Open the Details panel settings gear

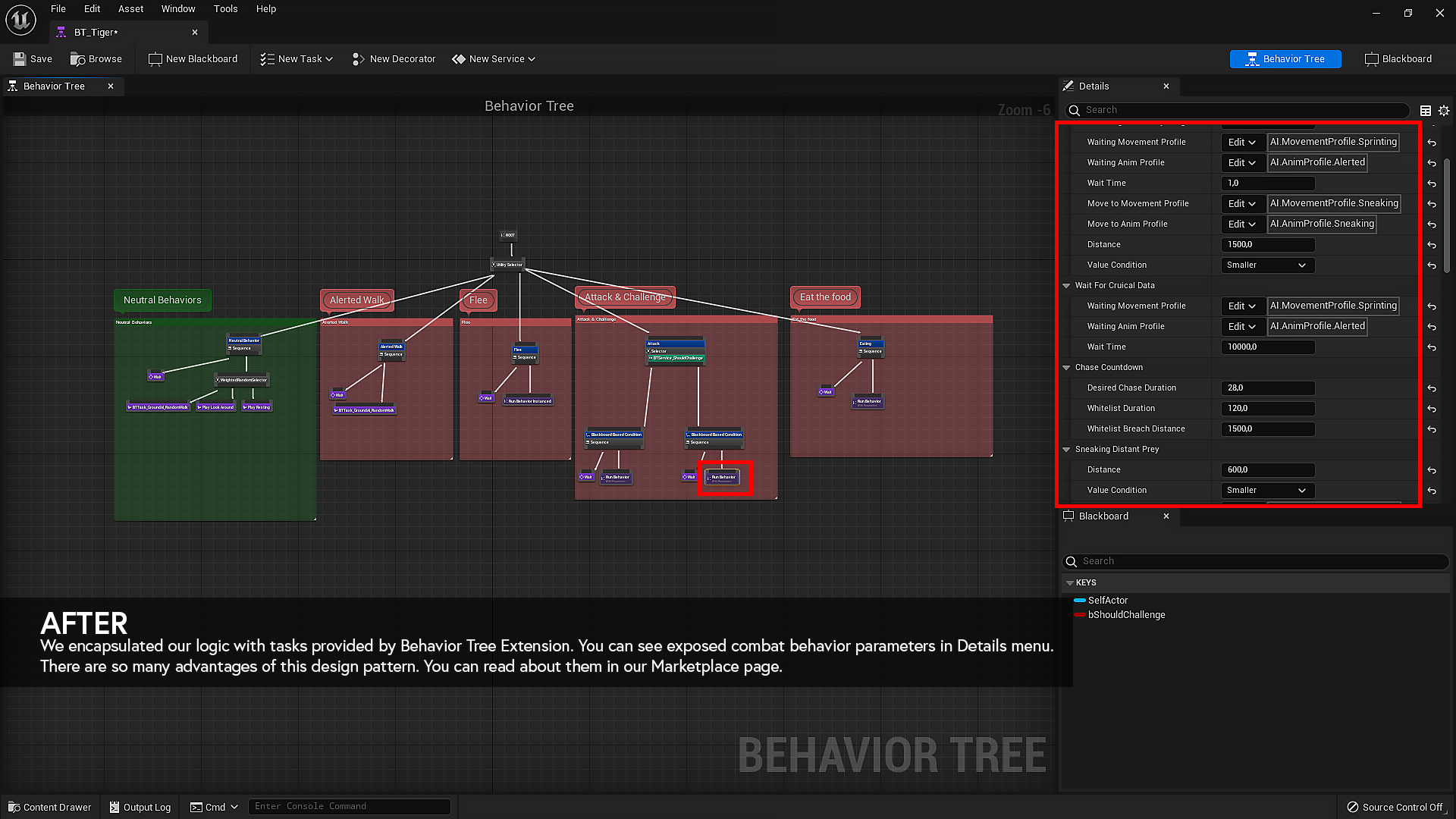click(1444, 111)
